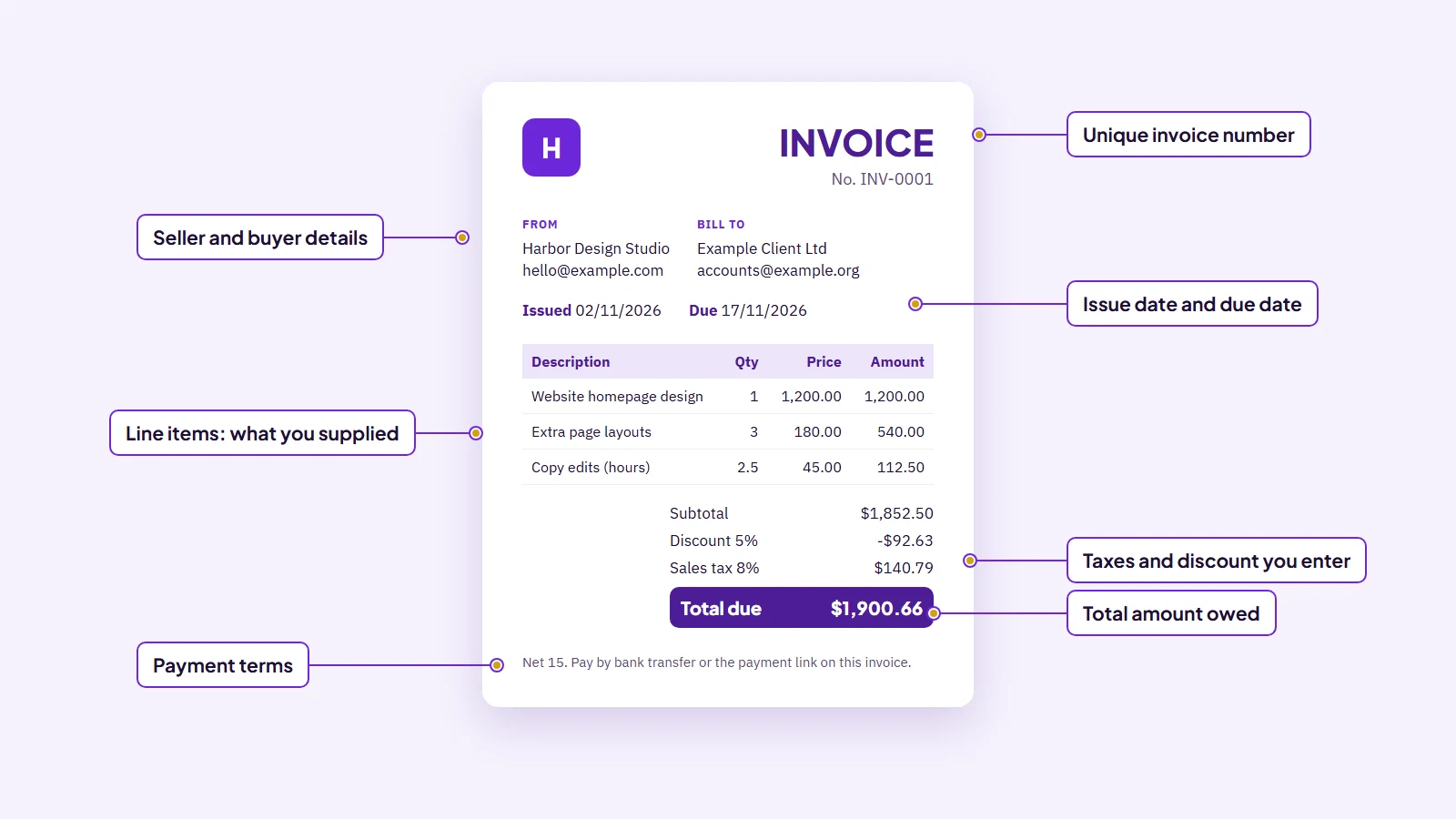
Task: Click the 112.50 amount cell
Action: (901, 468)
